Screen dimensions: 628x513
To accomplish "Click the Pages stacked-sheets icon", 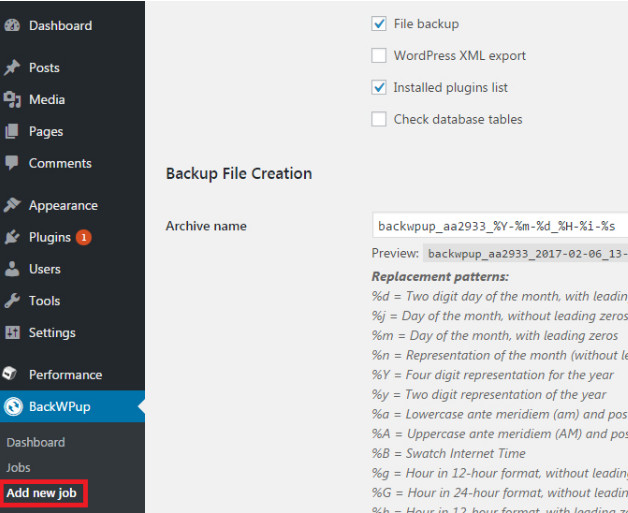I will pyautogui.click(x=12, y=131).
